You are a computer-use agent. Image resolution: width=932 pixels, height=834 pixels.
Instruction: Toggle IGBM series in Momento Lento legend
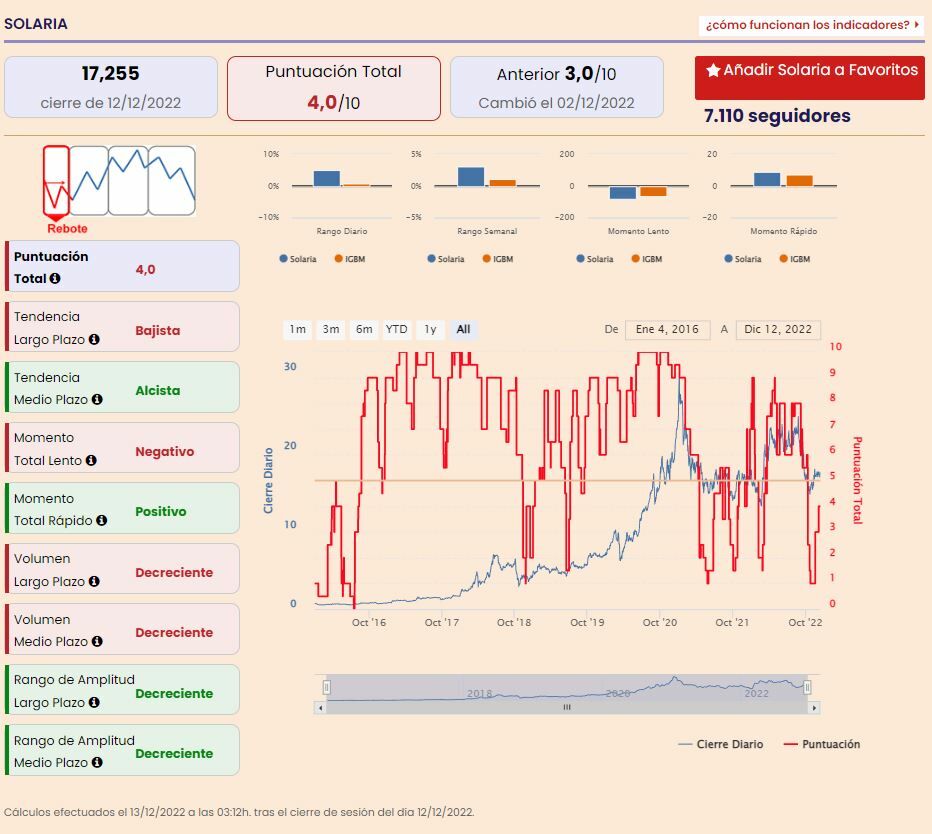(x=647, y=259)
